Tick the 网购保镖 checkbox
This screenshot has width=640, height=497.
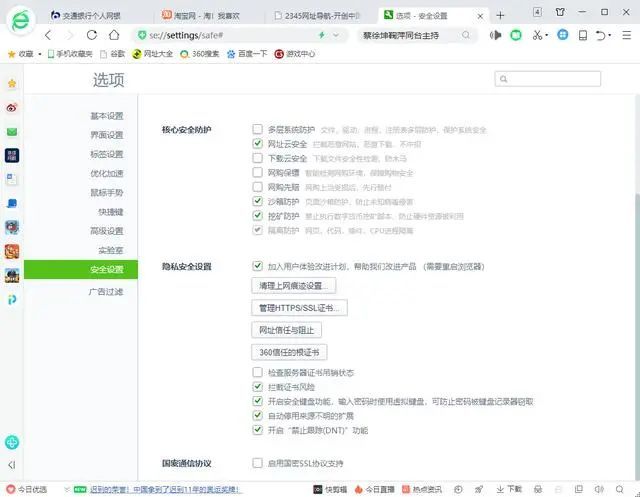pos(257,172)
